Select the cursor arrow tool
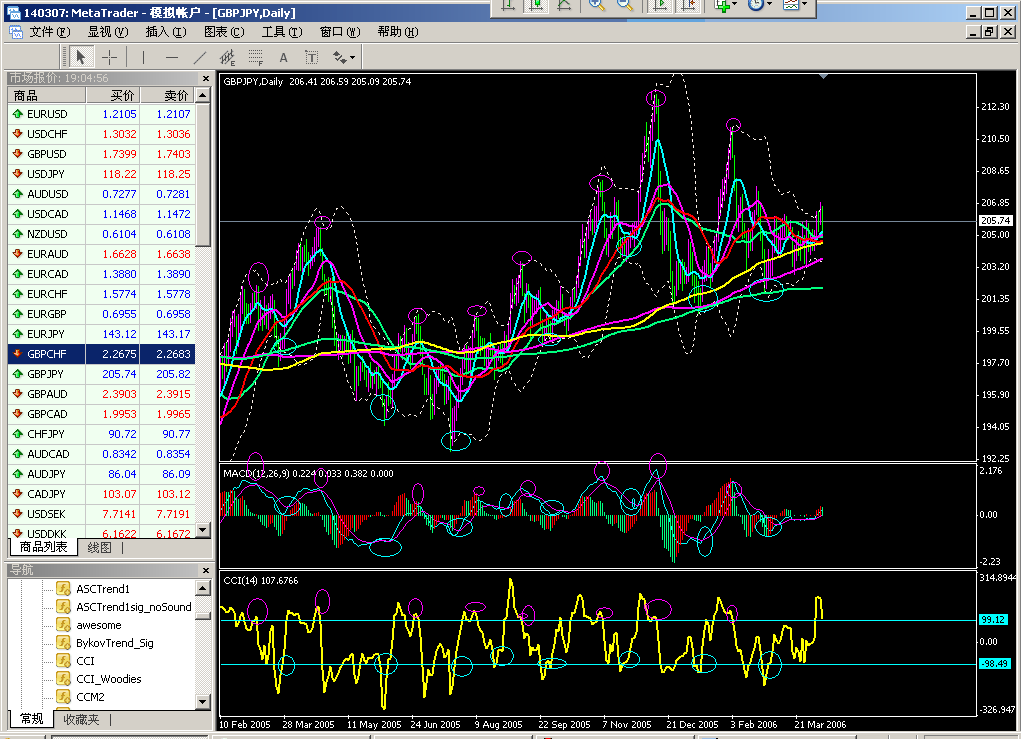 click(x=81, y=57)
